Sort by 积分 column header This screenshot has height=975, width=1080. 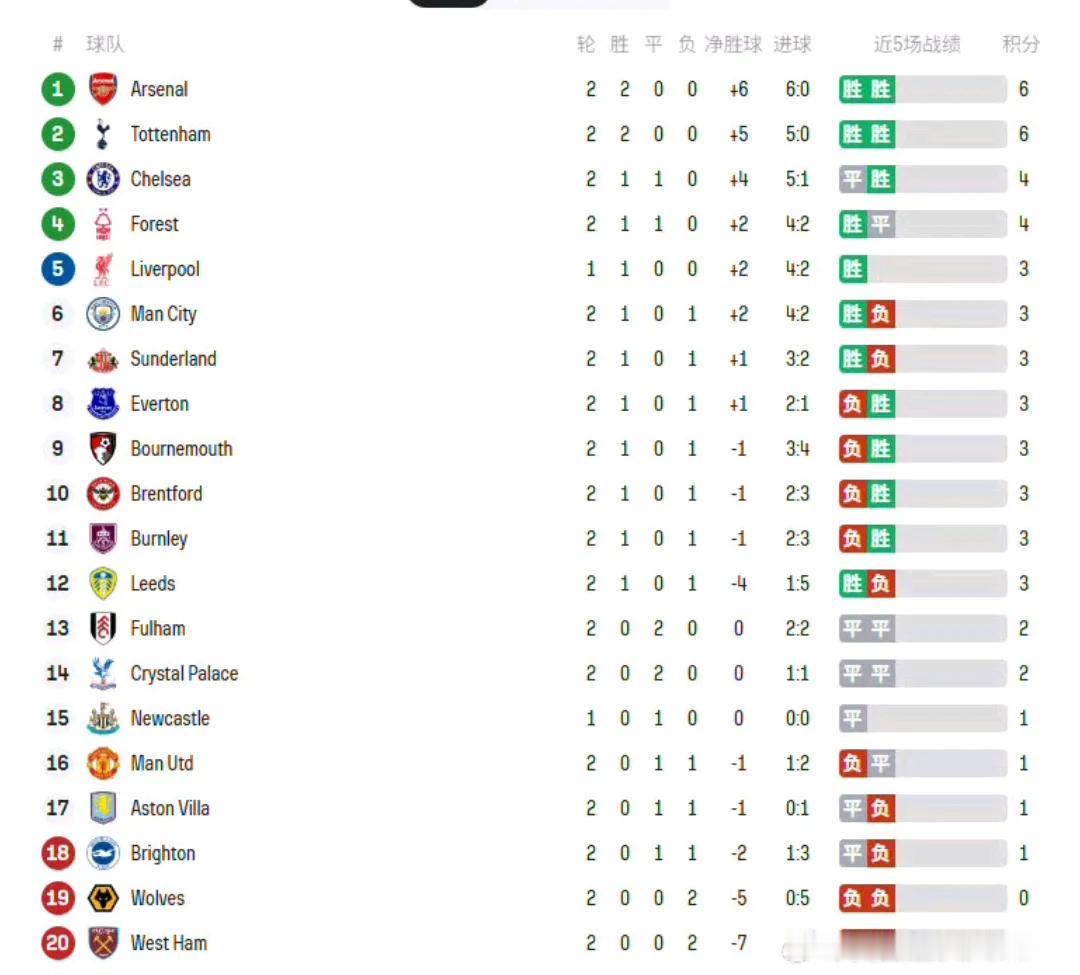coord(1020,44)
